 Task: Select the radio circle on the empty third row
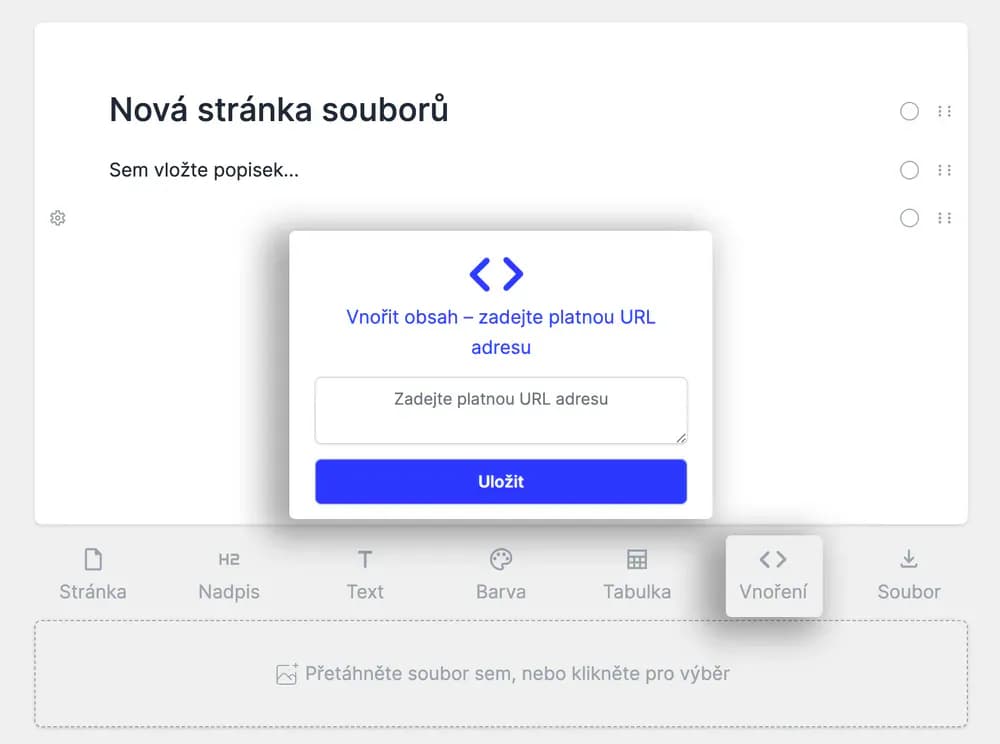[909, 218]
